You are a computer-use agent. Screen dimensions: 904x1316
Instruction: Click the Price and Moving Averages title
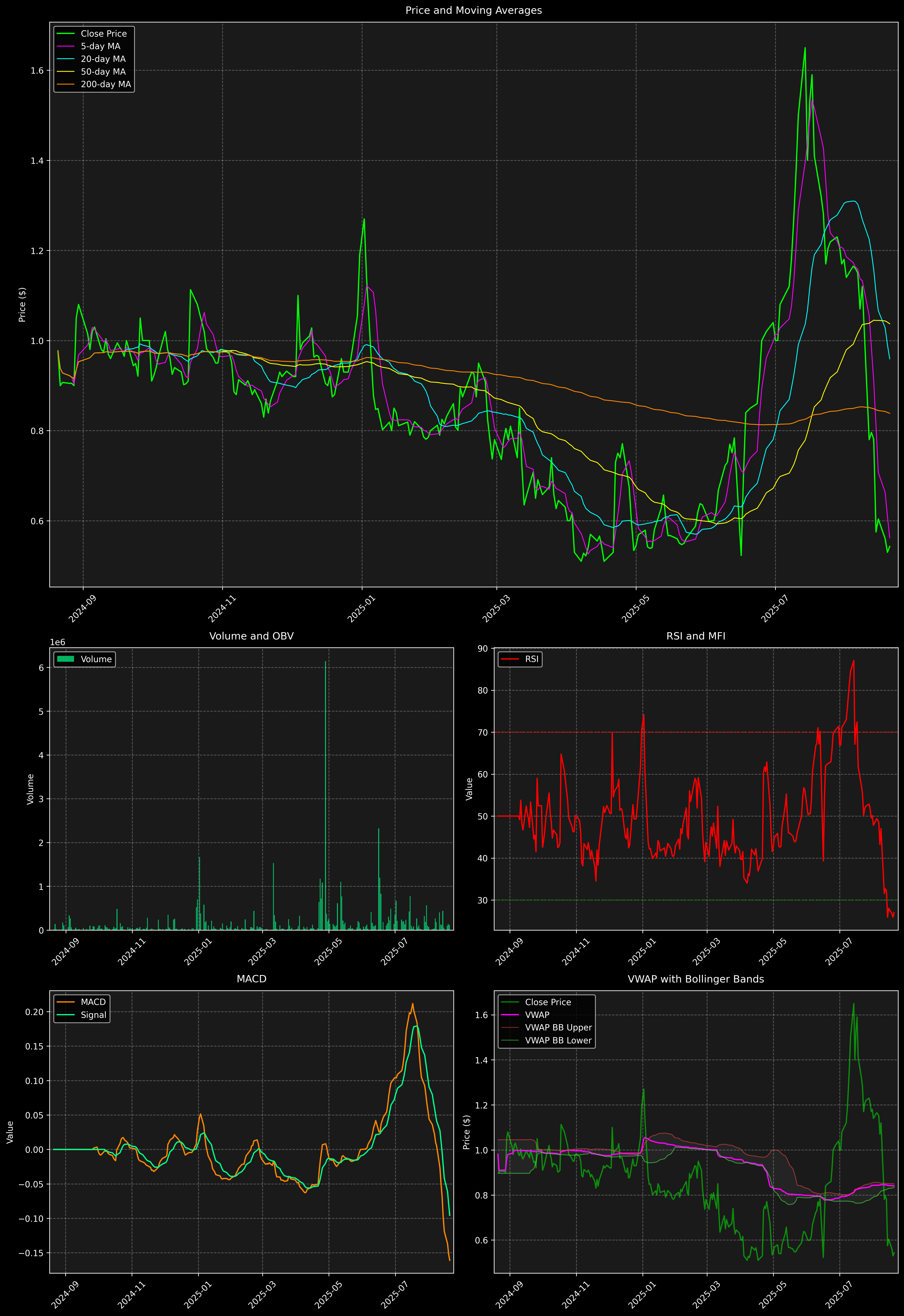coord(473,10)
